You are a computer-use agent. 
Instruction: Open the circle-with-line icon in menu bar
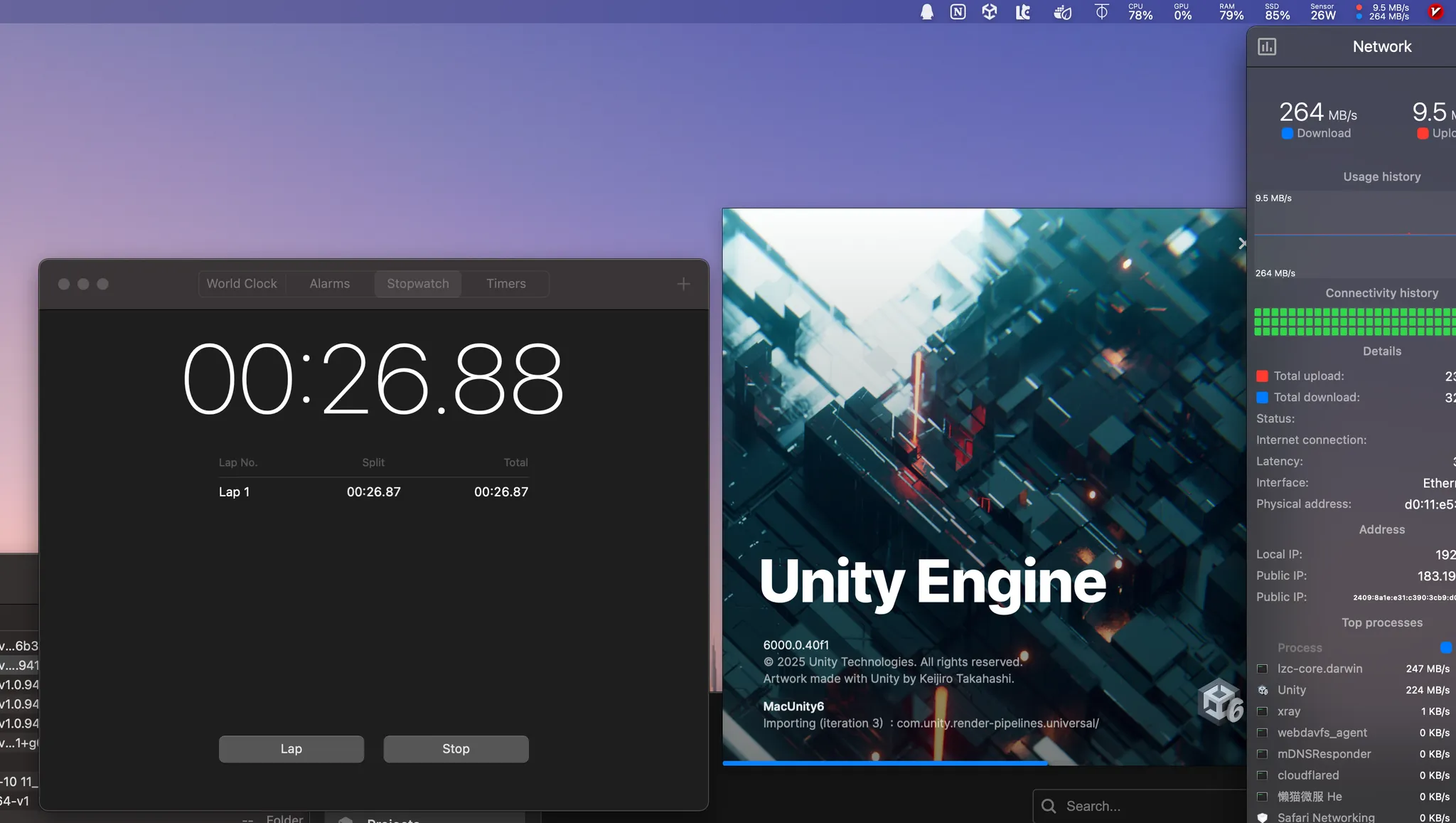(x=1101, y=12)
